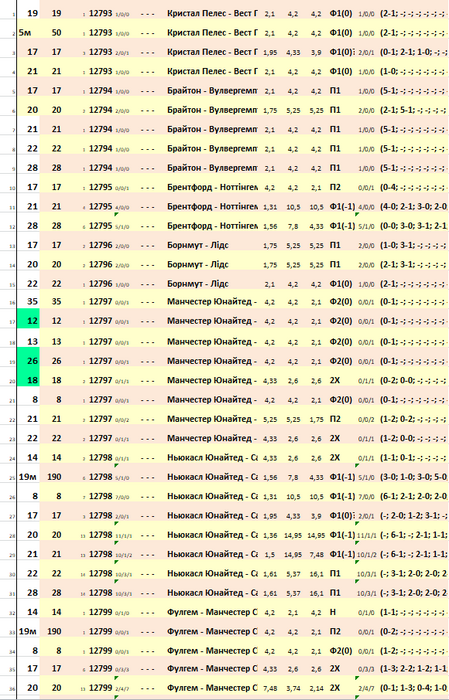Select the 11/1/1 cell beside Ф1(-1)
Screen dimensions: 449x700
pos(365,535)
